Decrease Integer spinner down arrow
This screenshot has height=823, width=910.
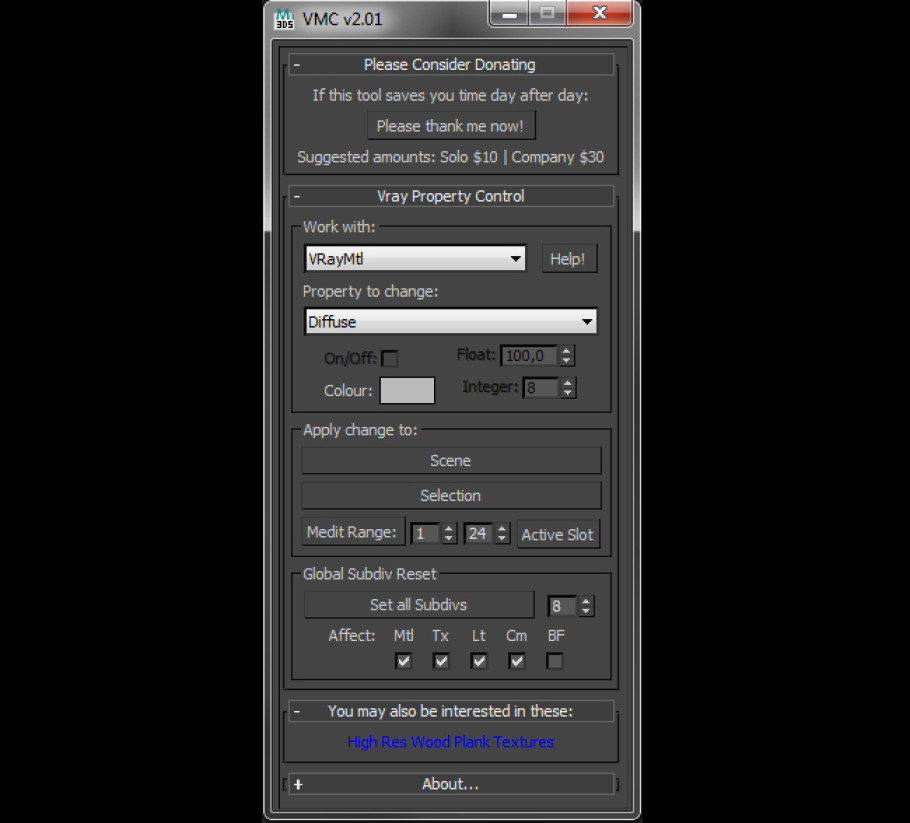tap(568, 393)
